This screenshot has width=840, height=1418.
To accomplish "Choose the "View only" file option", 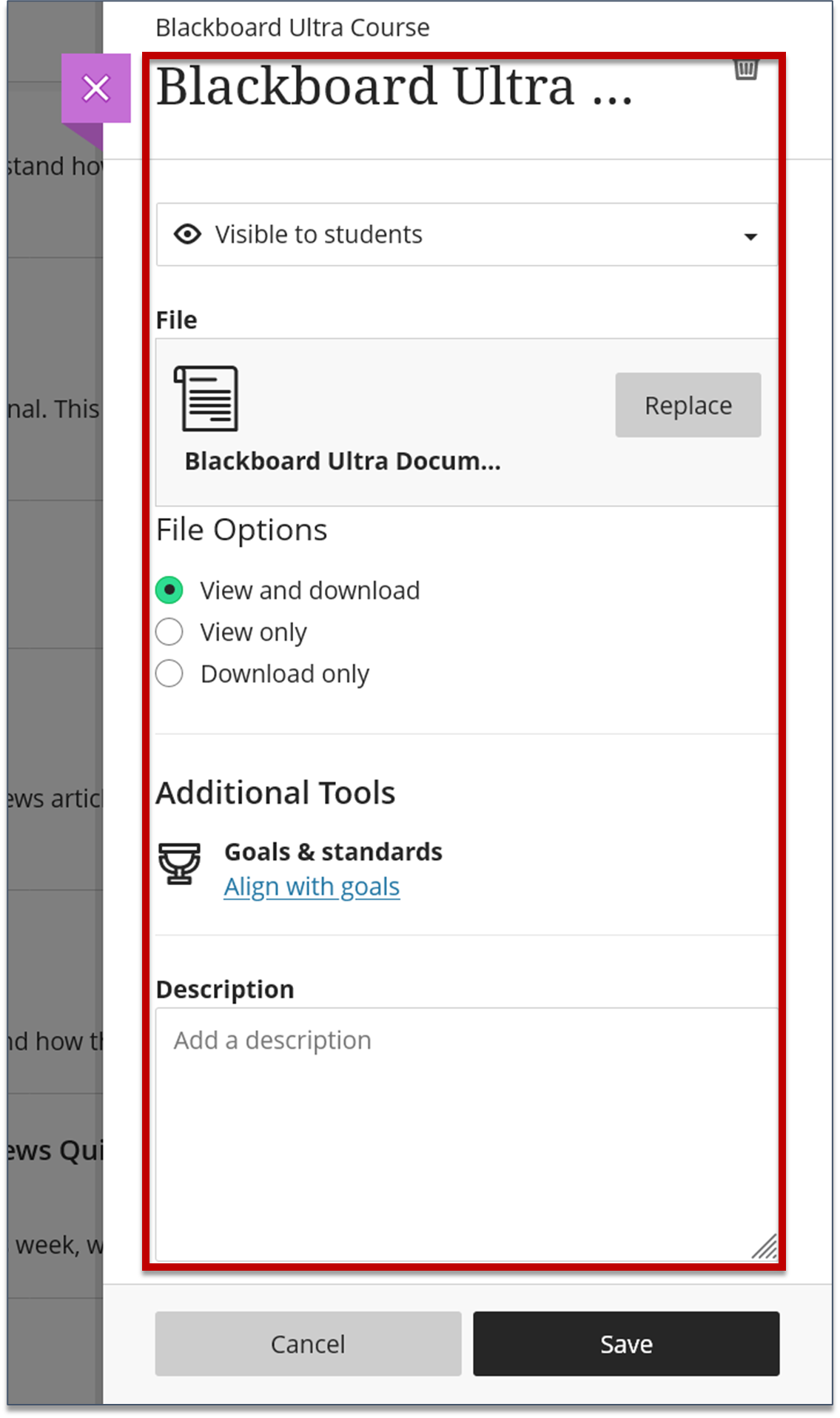I will [x=169, y=631].
